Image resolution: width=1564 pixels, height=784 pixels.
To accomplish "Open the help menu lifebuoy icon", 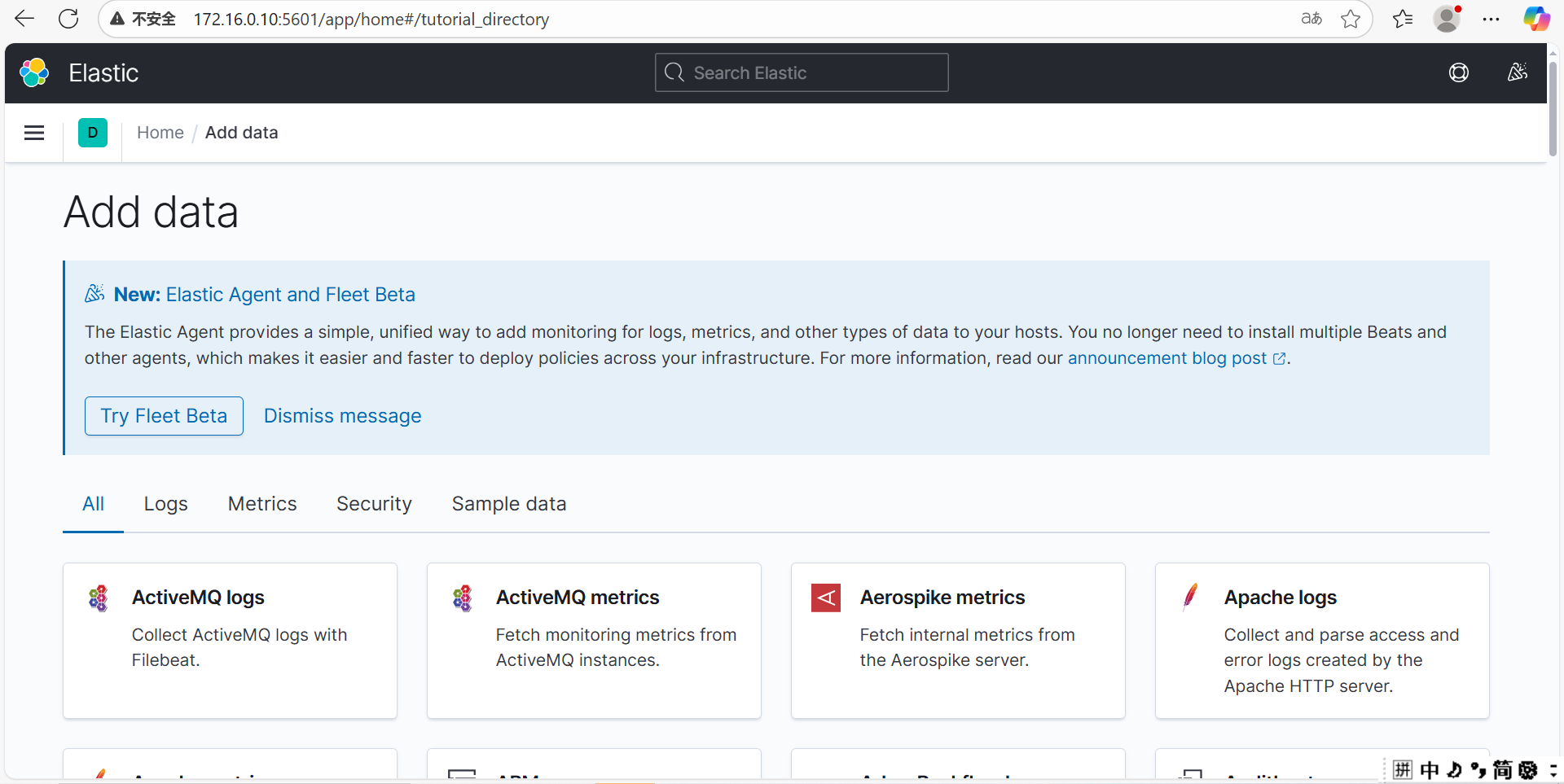I will point(1459,72).
